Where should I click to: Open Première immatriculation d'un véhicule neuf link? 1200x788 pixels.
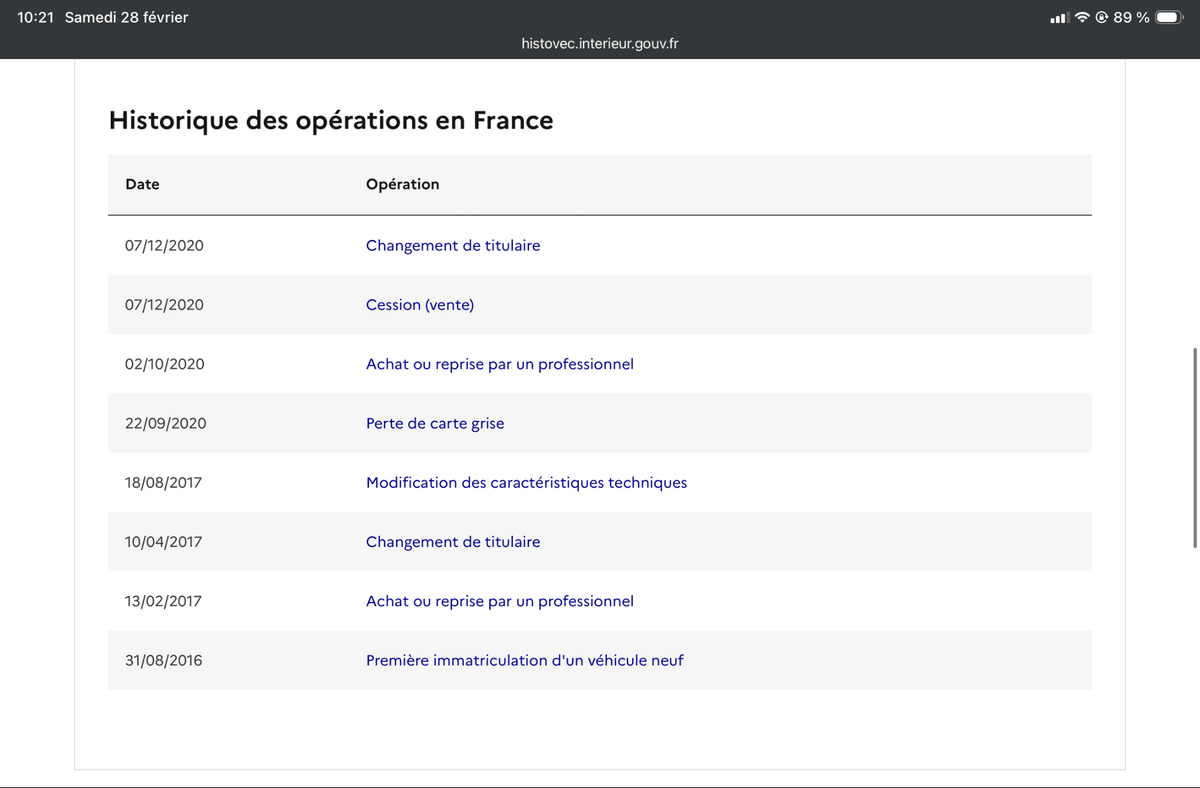tap(525, 660)
